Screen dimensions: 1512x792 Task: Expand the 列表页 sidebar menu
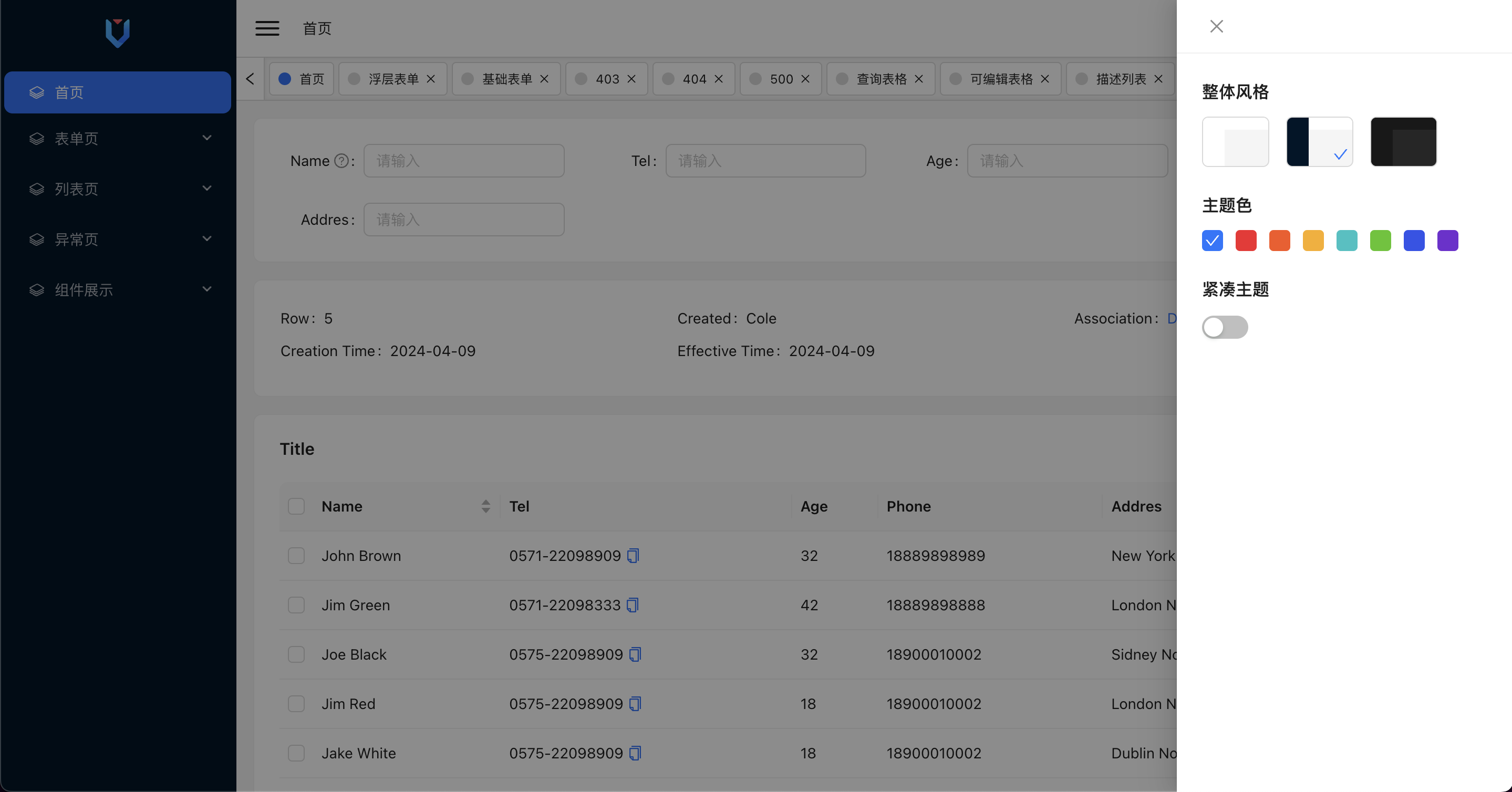117,189
